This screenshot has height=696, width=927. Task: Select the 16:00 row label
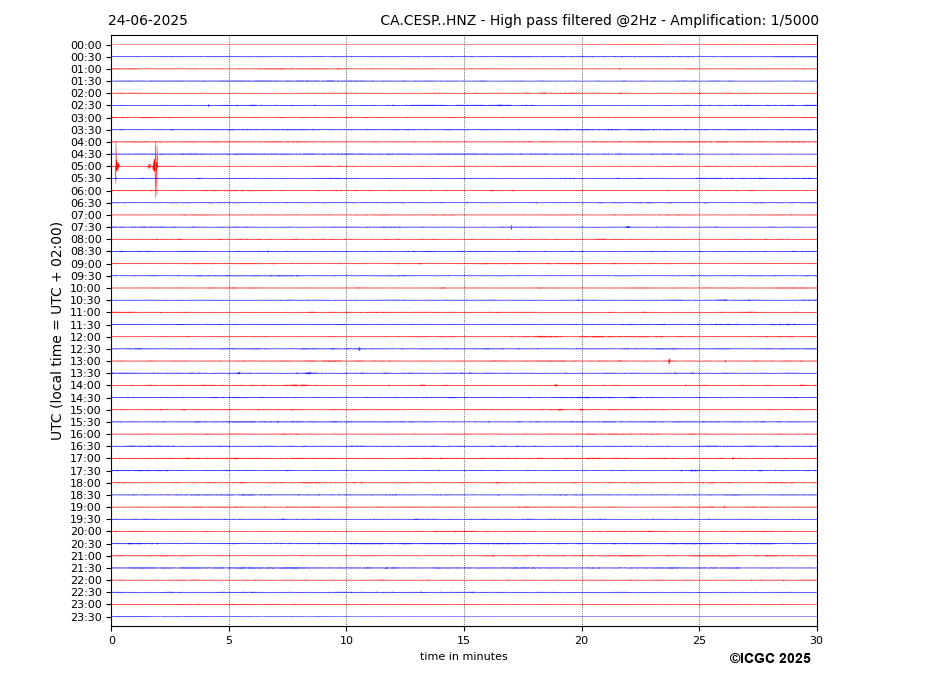[86, 435]
